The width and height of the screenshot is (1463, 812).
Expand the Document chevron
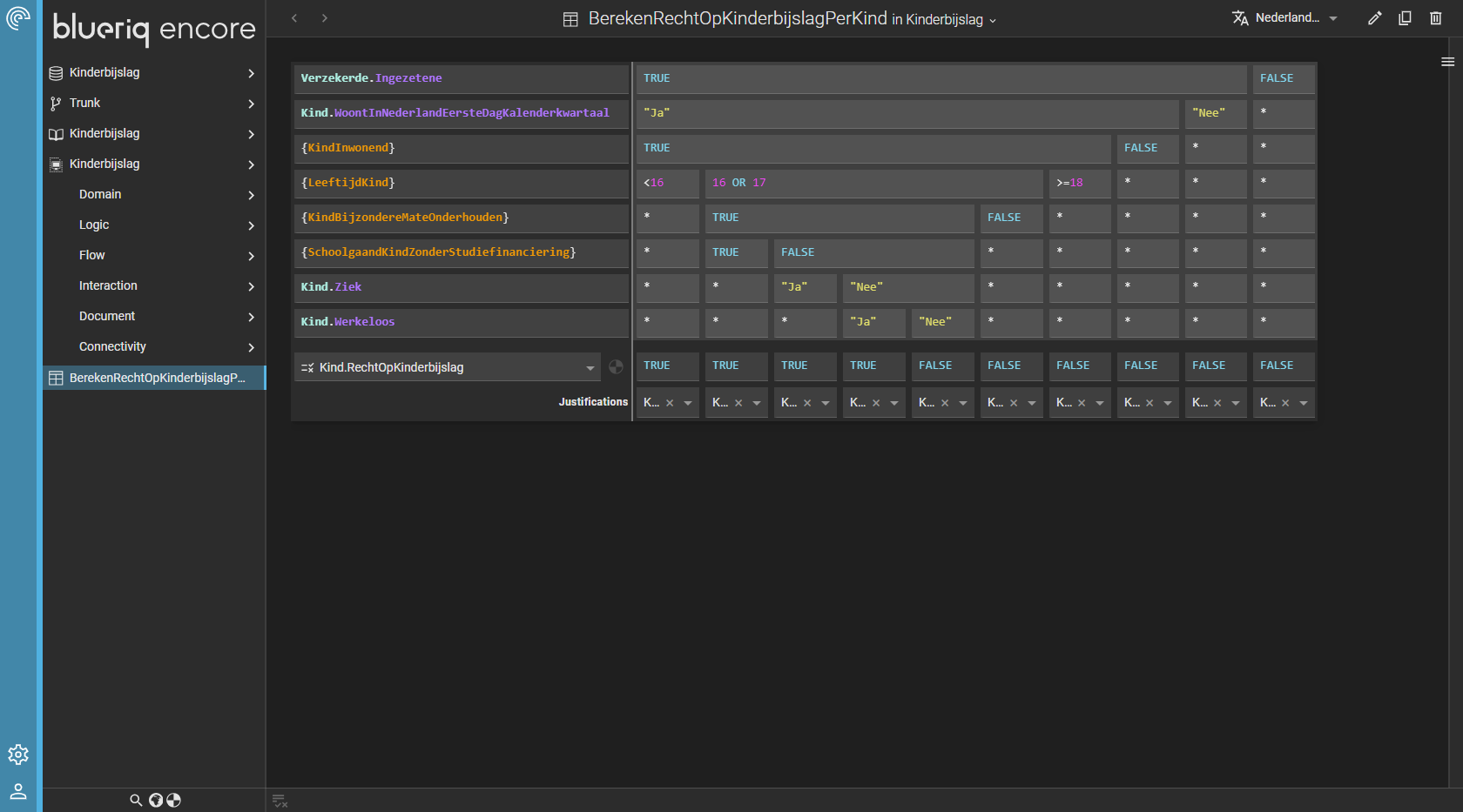coord(251,317)
